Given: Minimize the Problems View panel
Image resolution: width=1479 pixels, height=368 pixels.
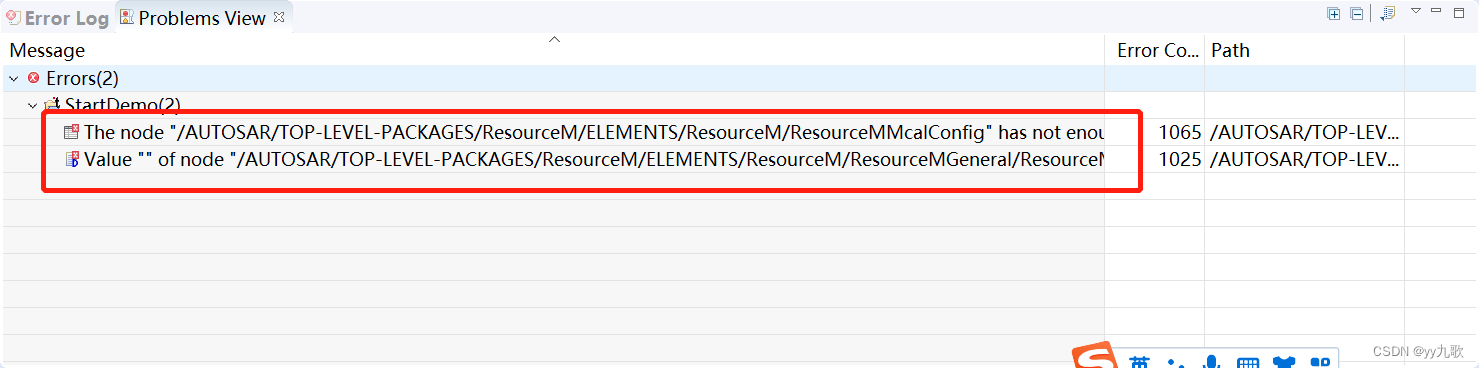Looking at the screenshot, I should (1436, 11).
